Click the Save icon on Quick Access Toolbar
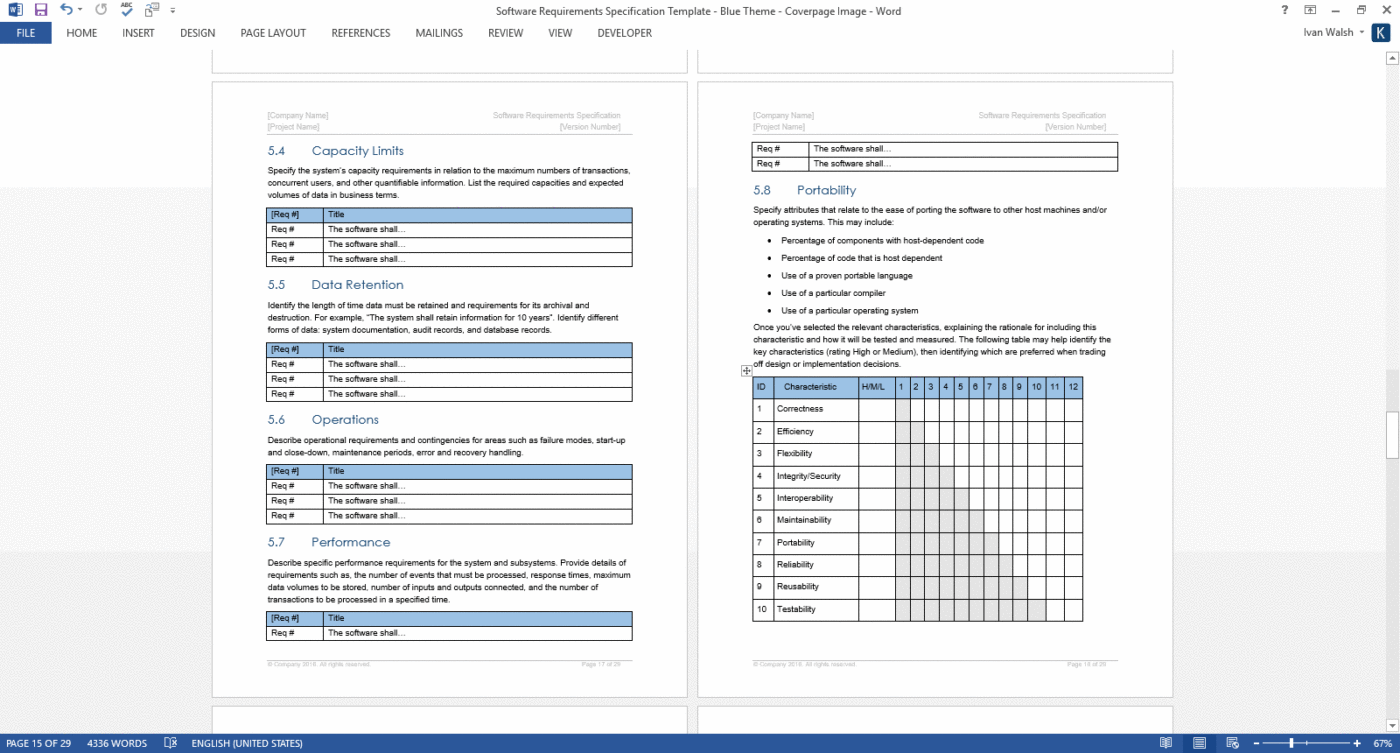1400x753 pixels. (x=39, y=8)
